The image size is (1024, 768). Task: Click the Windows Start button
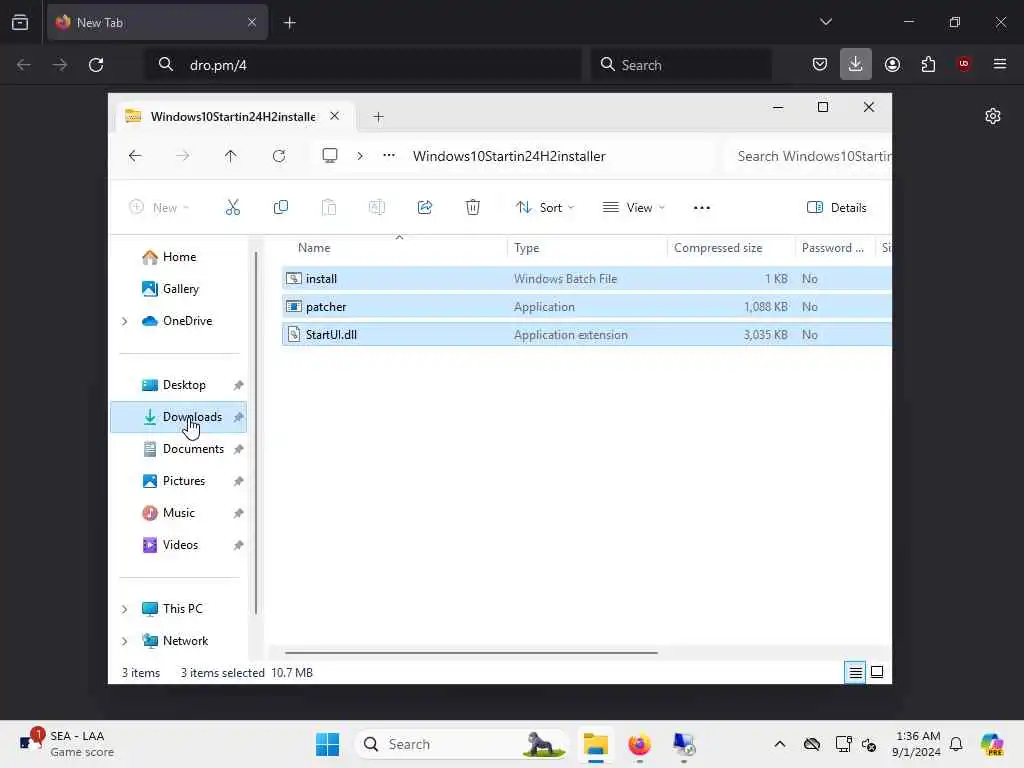[x=327, y=744]
